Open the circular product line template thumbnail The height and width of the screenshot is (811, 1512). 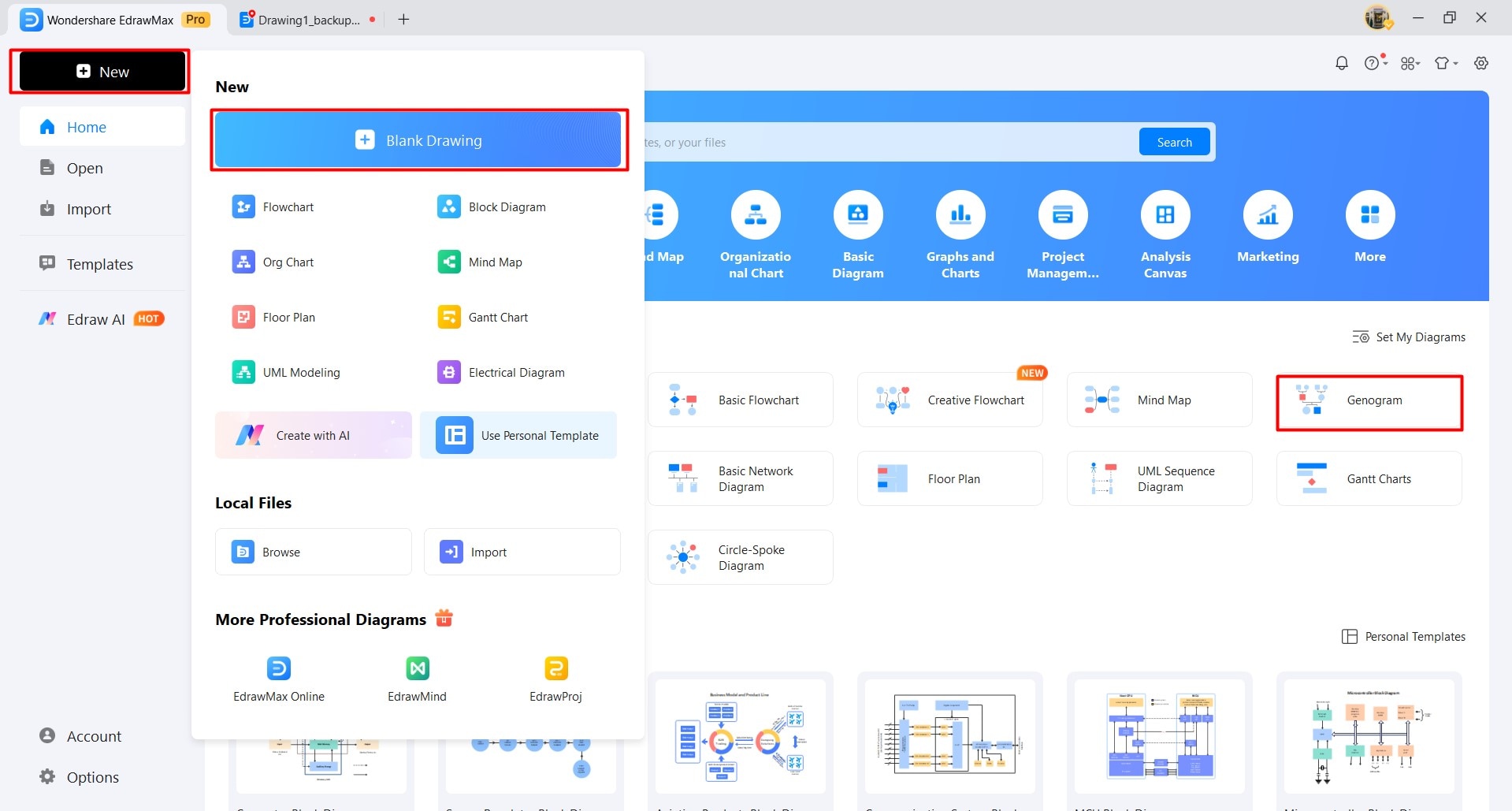pyautogui.click(x=741, y=736)
